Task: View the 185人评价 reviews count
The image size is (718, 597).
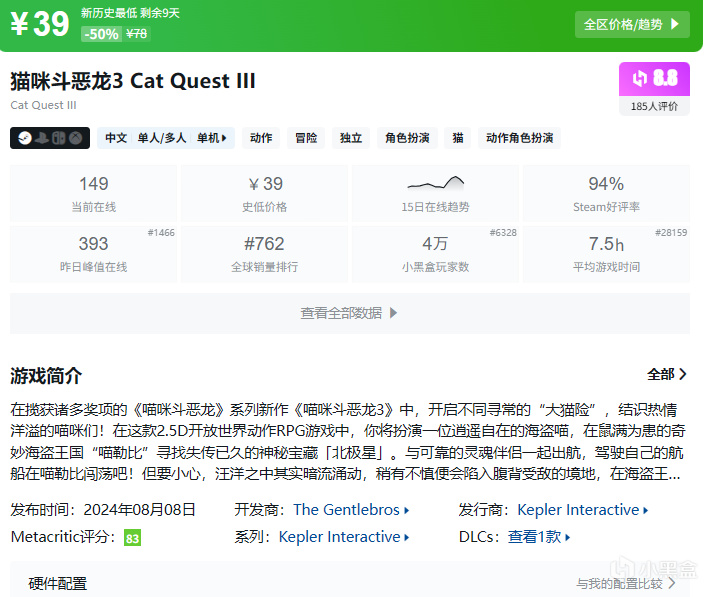Action: pyautogui.click(x=654, y=106)
